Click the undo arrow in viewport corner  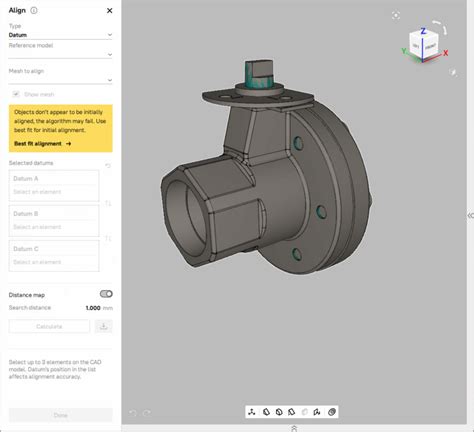133,413
